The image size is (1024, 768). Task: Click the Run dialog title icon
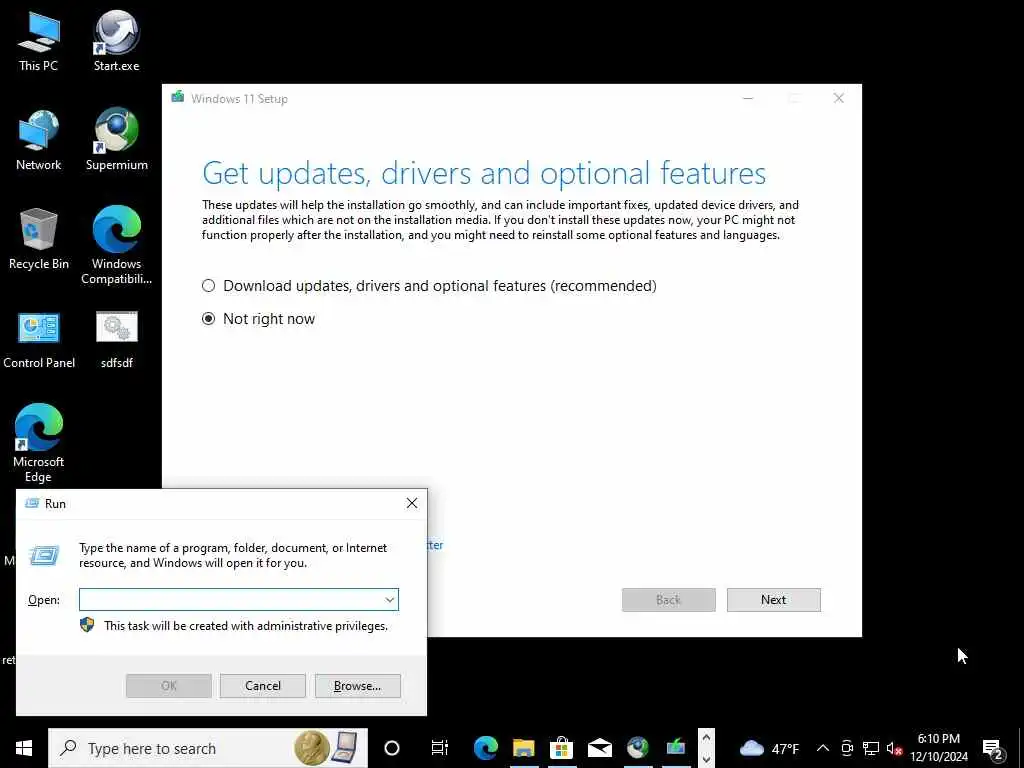(x=31, y=503)
